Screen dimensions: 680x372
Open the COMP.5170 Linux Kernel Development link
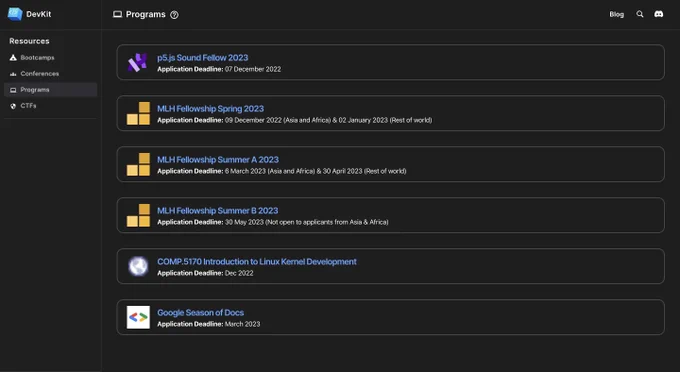pos(257,261)
